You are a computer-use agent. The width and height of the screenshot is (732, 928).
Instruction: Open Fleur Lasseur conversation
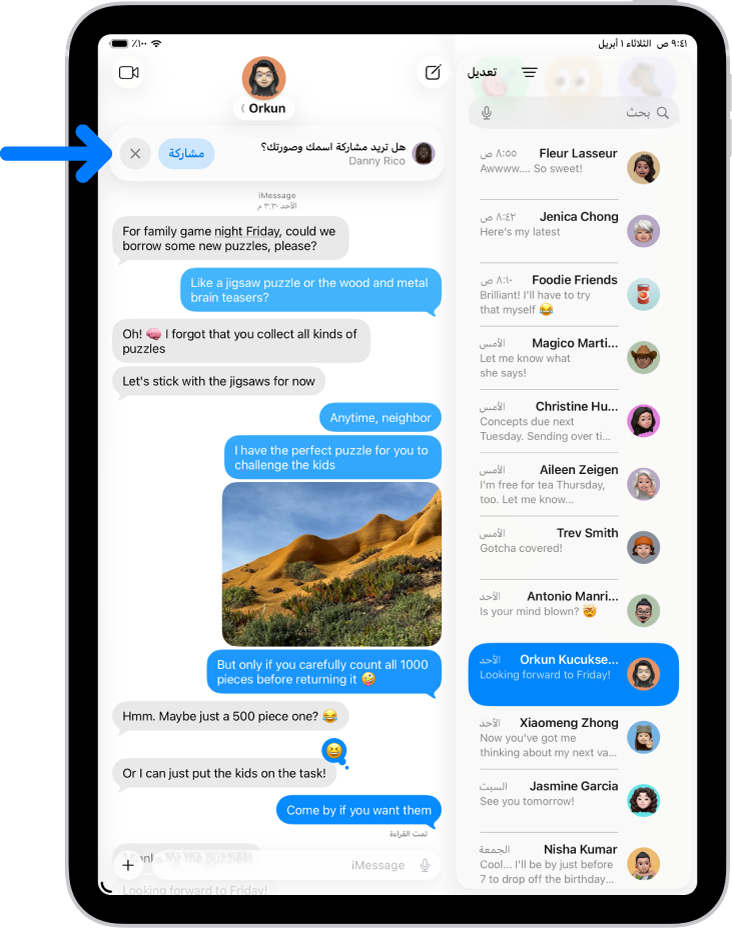coord(573,167)
